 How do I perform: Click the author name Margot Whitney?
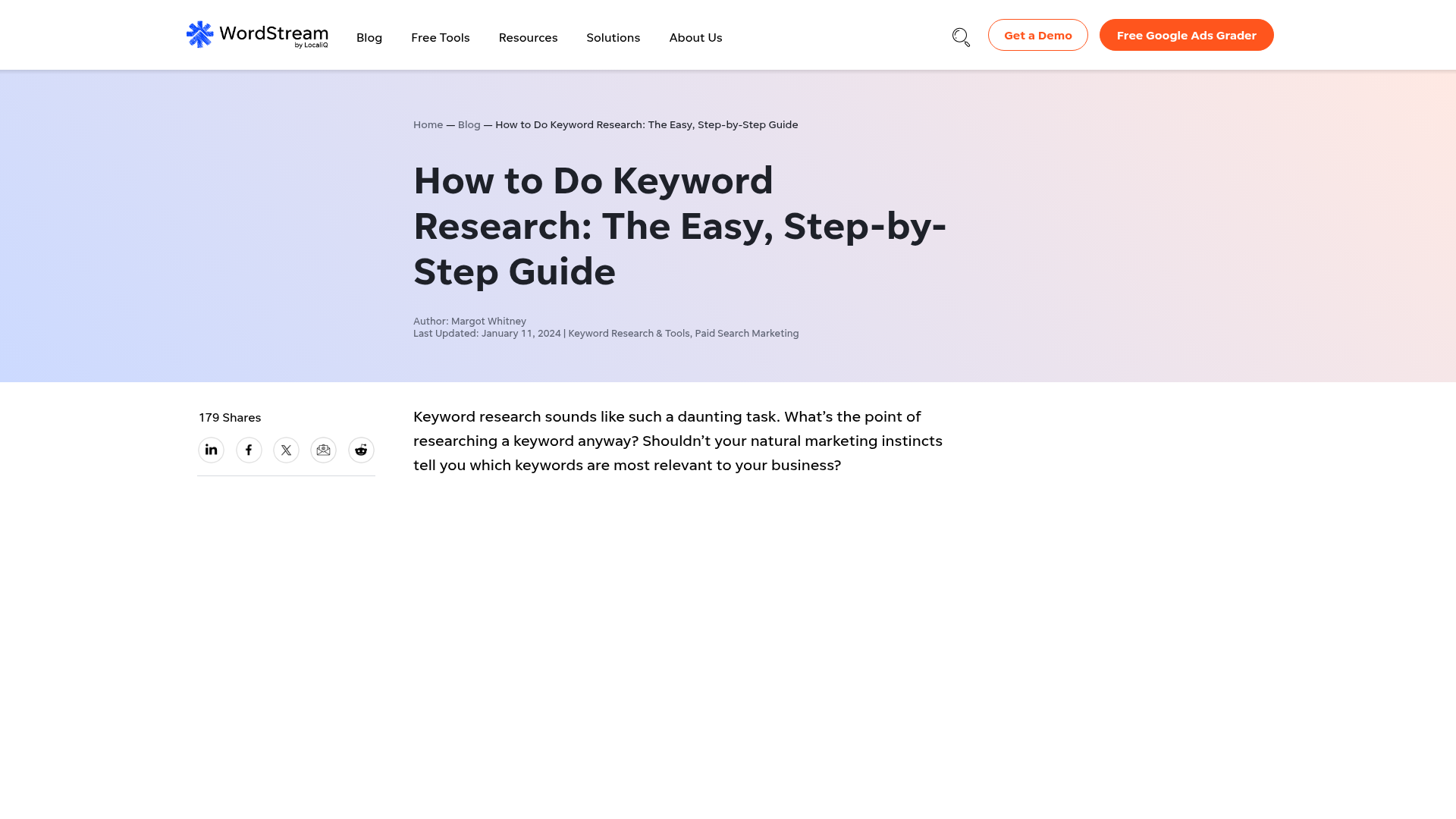tap(489, 322)
